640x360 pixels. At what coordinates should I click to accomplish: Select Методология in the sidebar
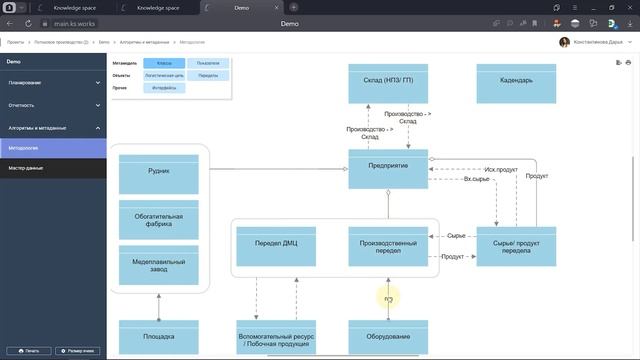53,148
